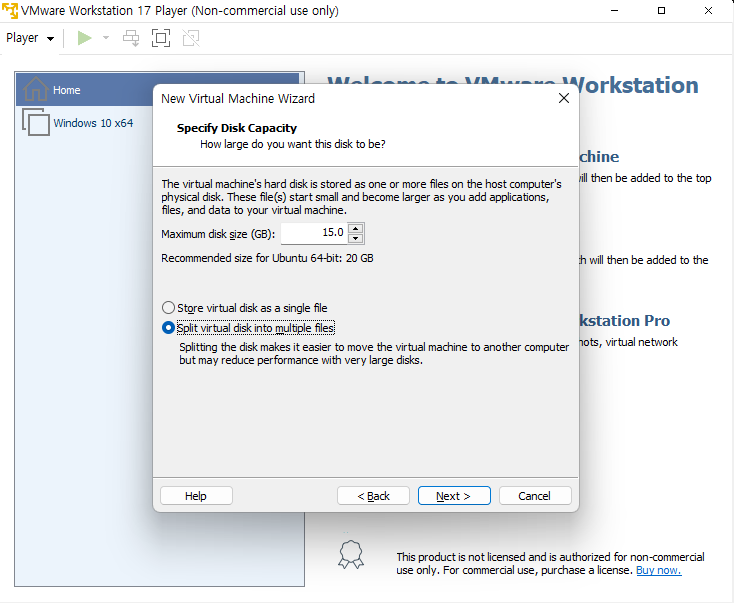
Task: Click the 'Specify Disk Capacity' heading
Action: point(237,128)
